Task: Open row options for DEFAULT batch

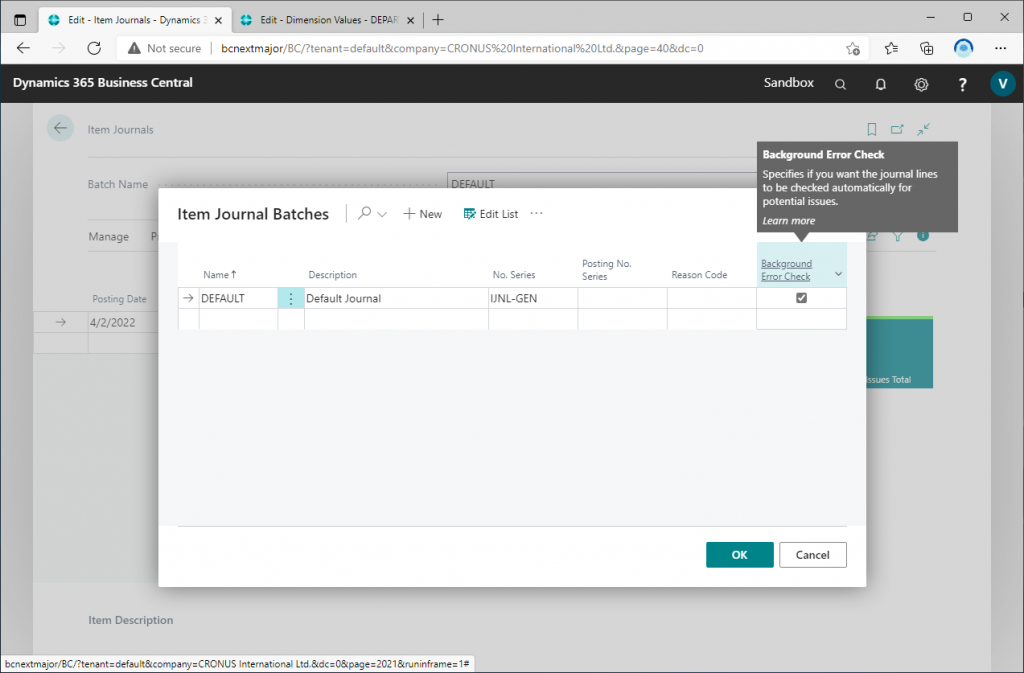Action: (x=291, y=299)
